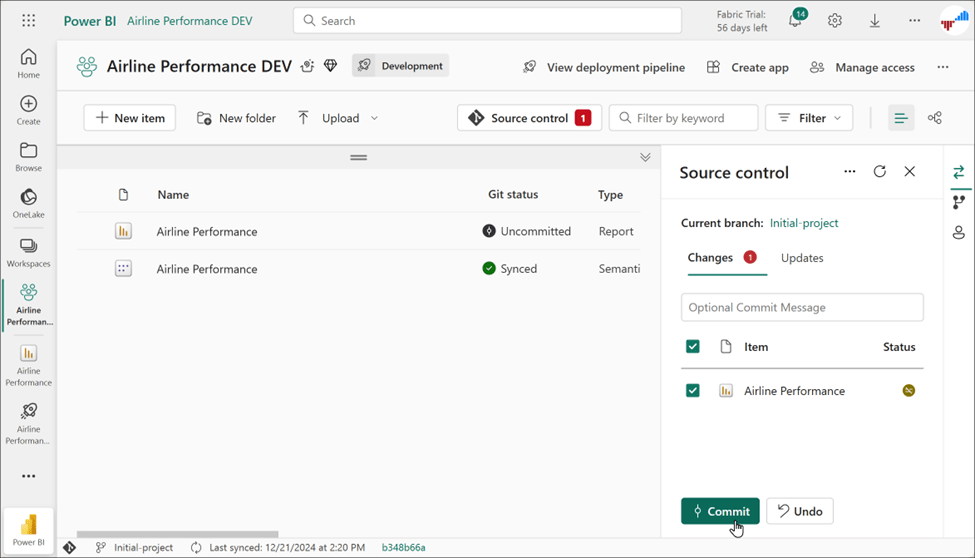This screenshot has height=558, width=975.
Task: Open the branch icon in the right rail
Action: (959, 202)
